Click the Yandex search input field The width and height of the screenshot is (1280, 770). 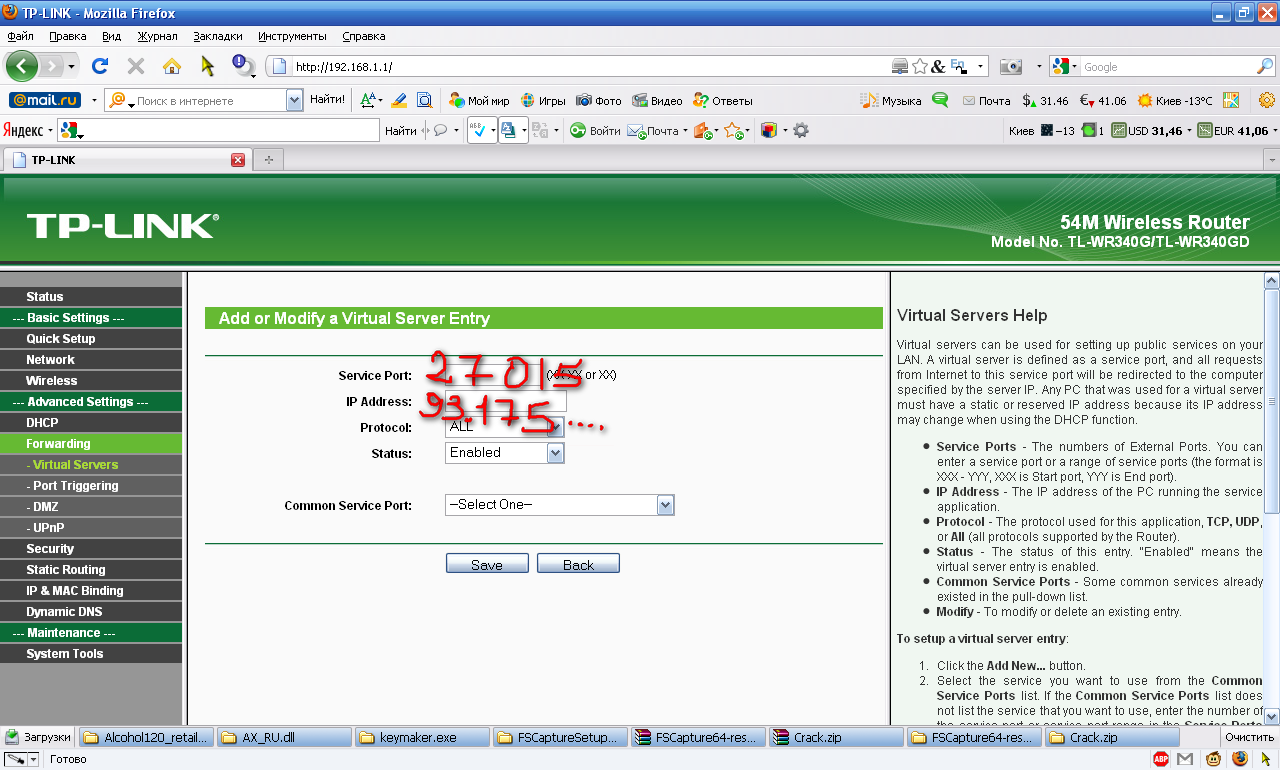(228, 130)
